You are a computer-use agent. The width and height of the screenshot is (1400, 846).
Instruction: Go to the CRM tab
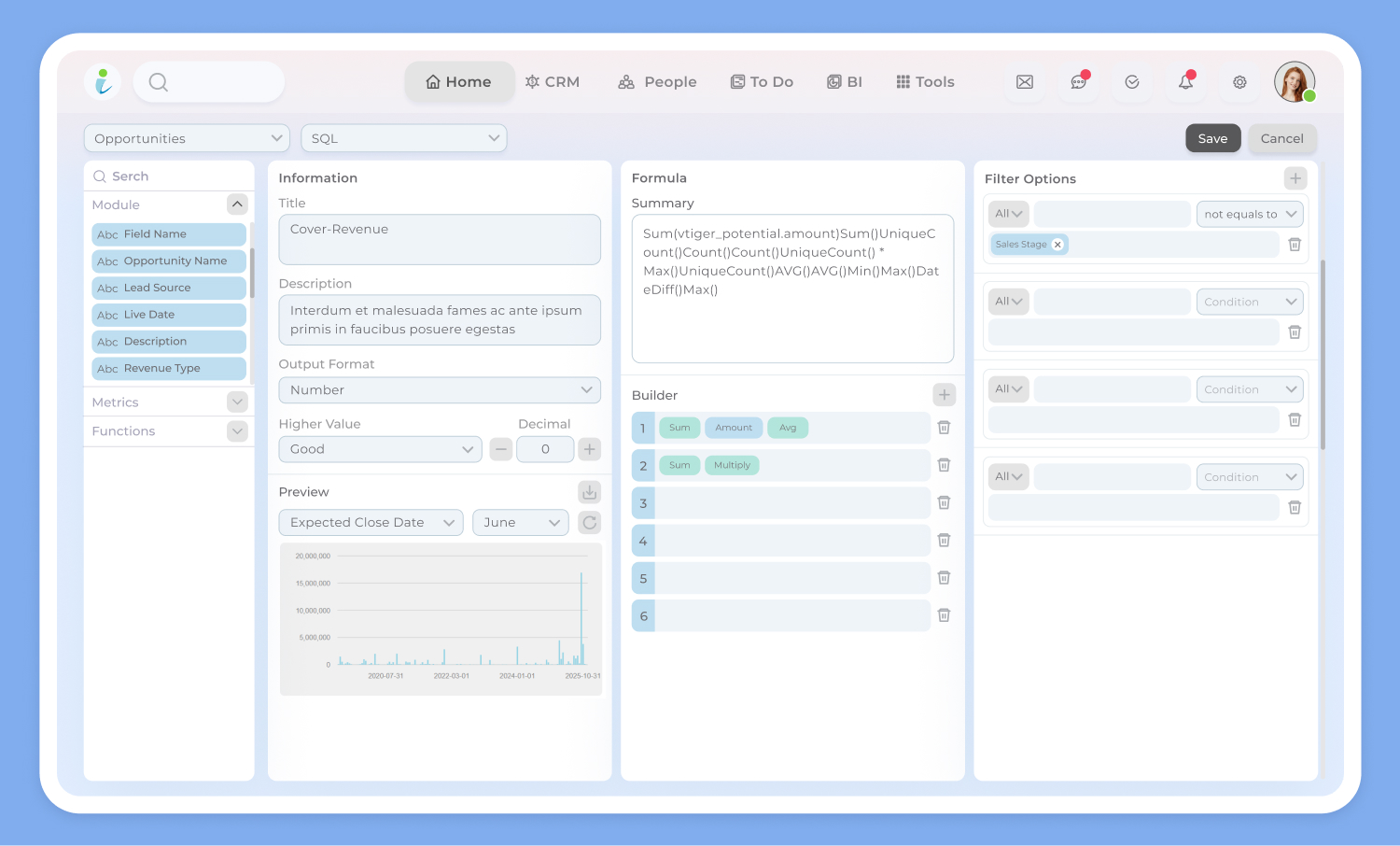coord(553,82)
